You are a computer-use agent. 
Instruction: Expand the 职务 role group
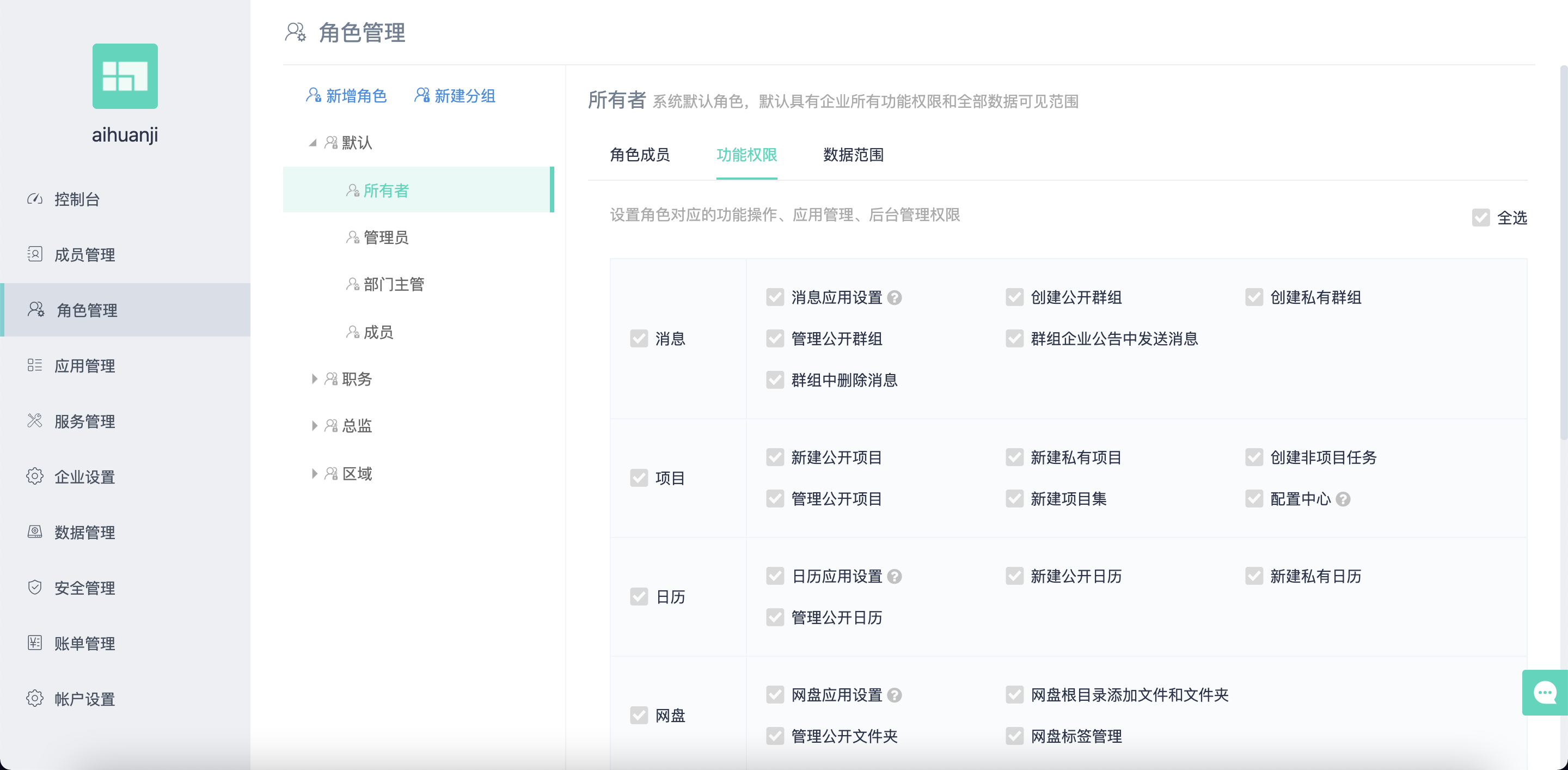pyautogui.click(x=314, y=379)
